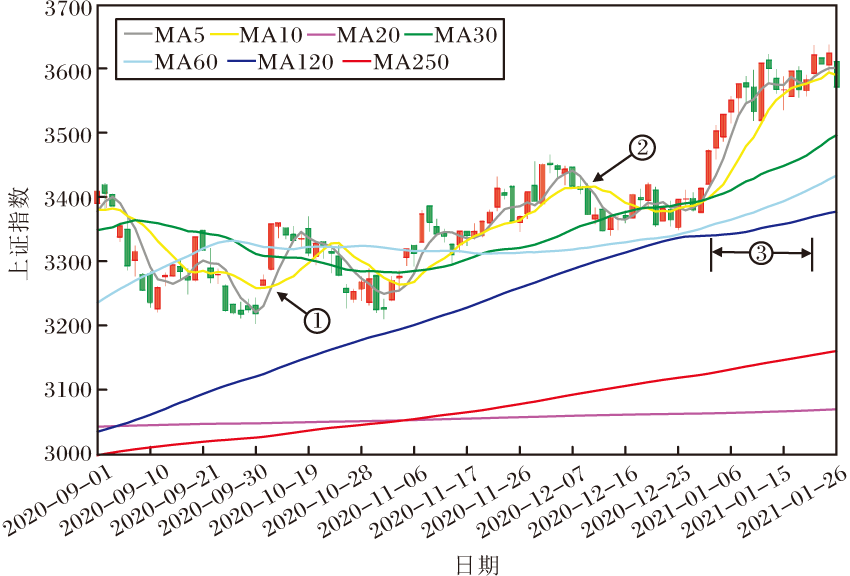The image size is (850, 576).
Task: Click the 2021-01-26 date tick label
Action: coord(790,500)
